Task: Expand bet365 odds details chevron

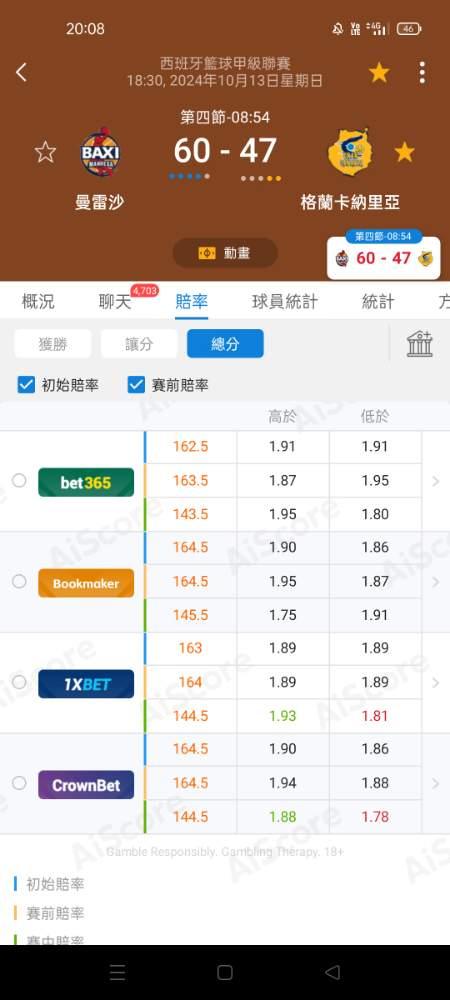Action: tap(435, 481)
